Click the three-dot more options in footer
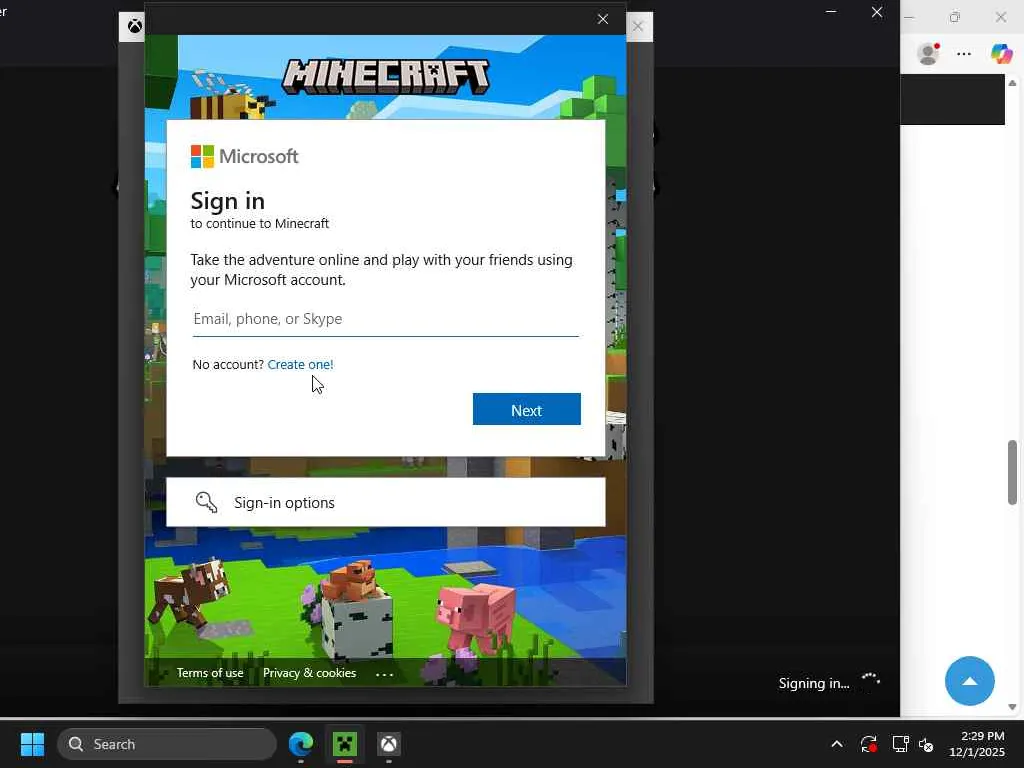1024x768 pixels. point(385,674)
